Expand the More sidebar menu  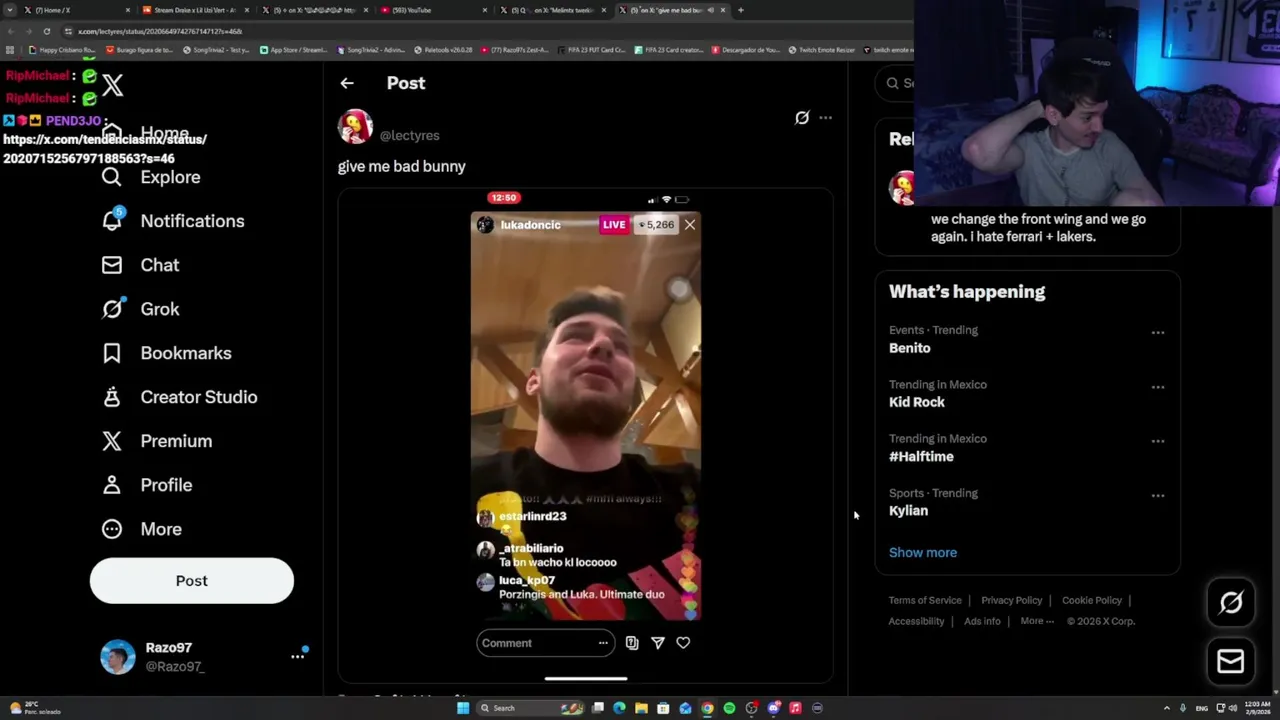point(141,529)
